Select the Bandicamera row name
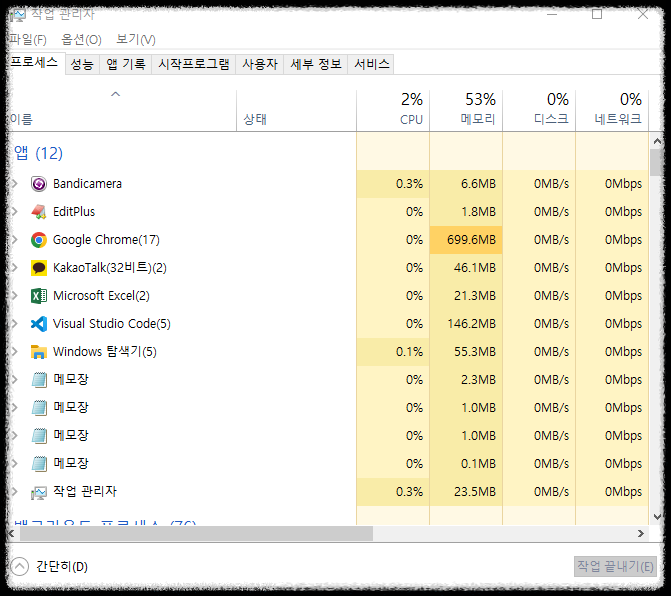This screenshot has height=596, width=671. (87, 184)
